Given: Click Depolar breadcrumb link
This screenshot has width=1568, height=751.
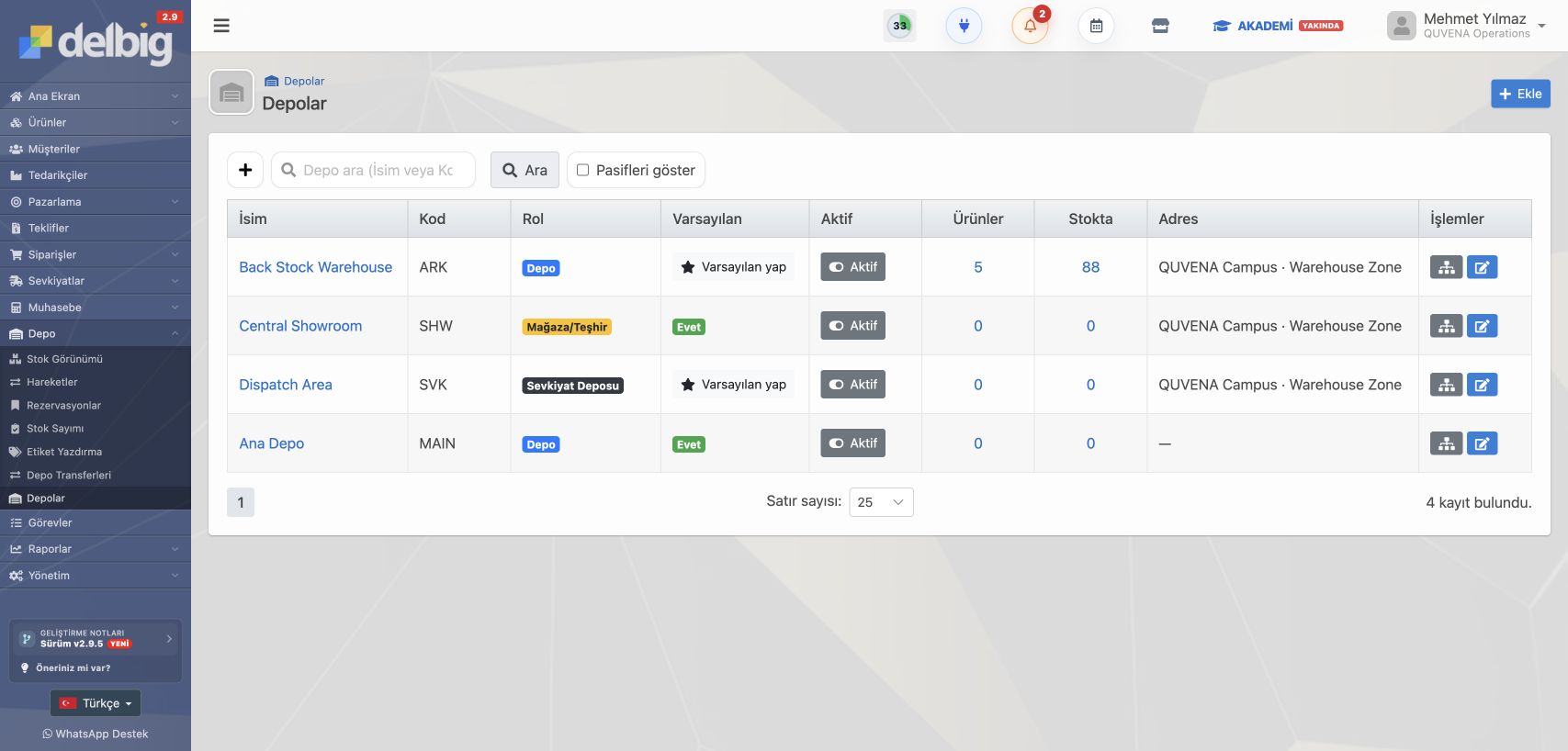Looking at the screenshot, I should tap(294, 81).
